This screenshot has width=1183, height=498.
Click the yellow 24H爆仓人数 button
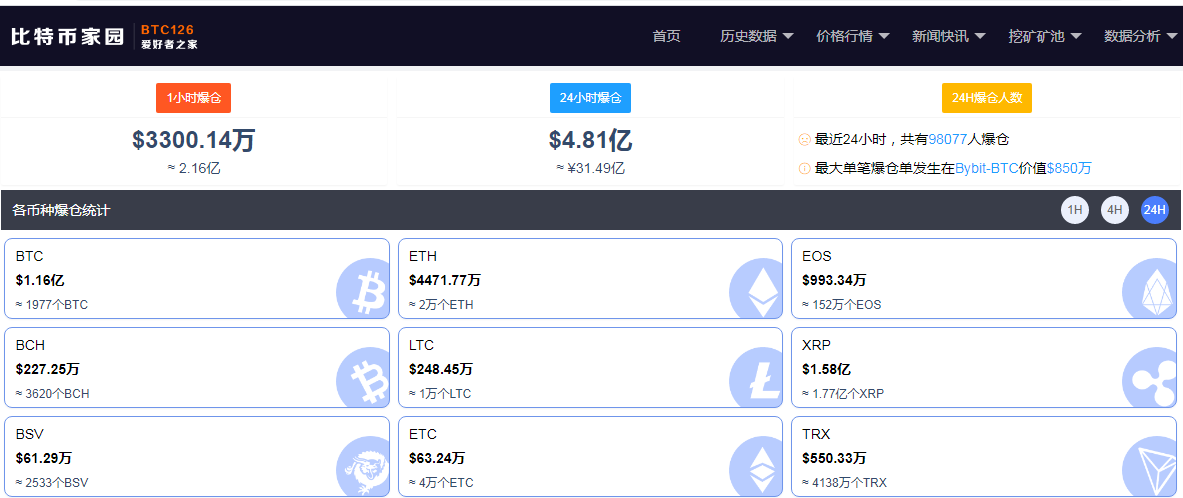(987, 98)
